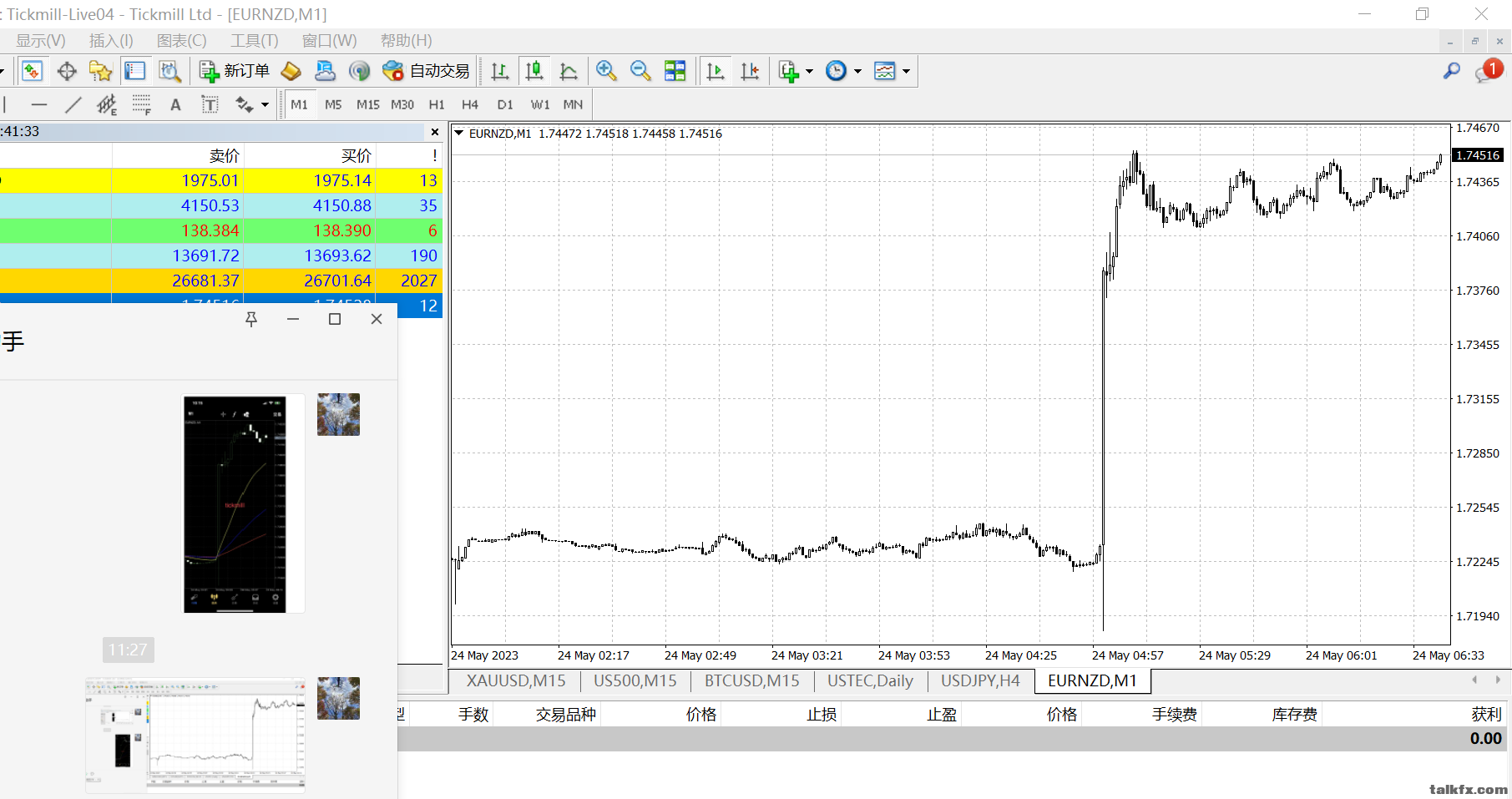Image resolution: width=1512 pixels, height=799 pixels.
Task: Switch to BTCUSD,M15 chart tab
Action: coord(751,681)
